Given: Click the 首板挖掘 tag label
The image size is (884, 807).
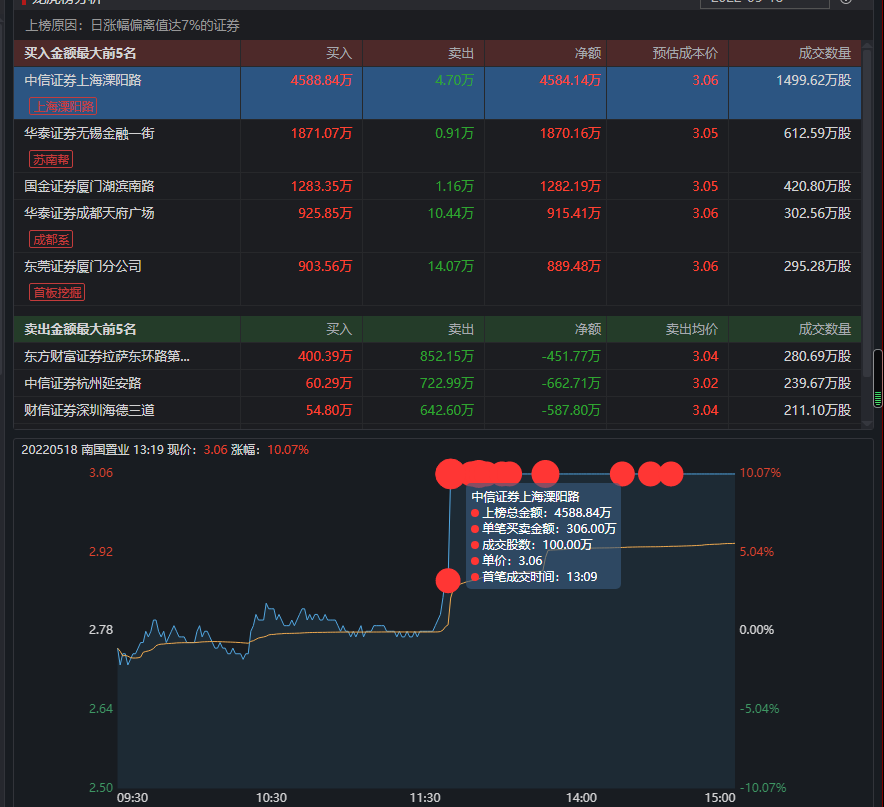Looking at the screenshot, I should (57, 293).
